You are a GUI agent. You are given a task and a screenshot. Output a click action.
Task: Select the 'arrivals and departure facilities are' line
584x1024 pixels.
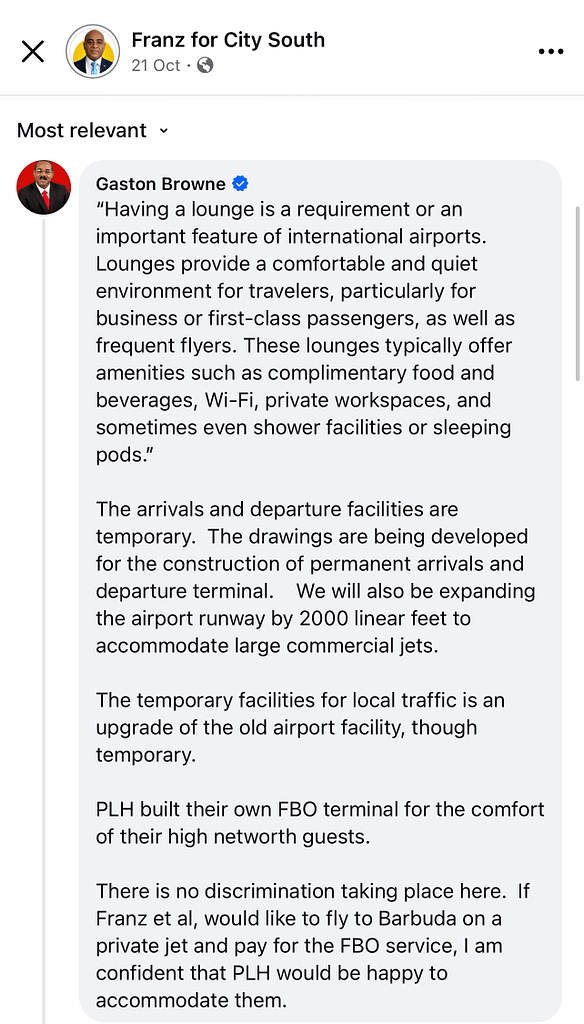click(278, 509)
